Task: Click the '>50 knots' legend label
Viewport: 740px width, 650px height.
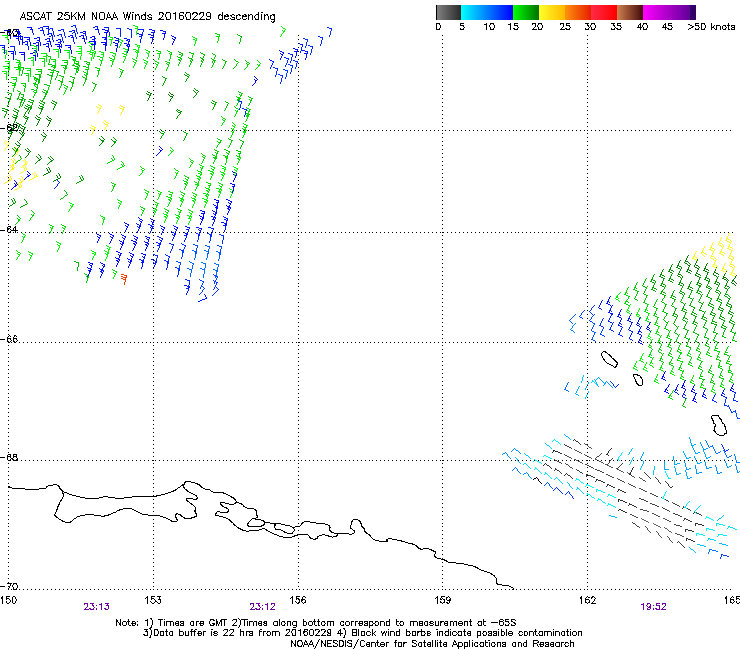Action: point(711,27)
